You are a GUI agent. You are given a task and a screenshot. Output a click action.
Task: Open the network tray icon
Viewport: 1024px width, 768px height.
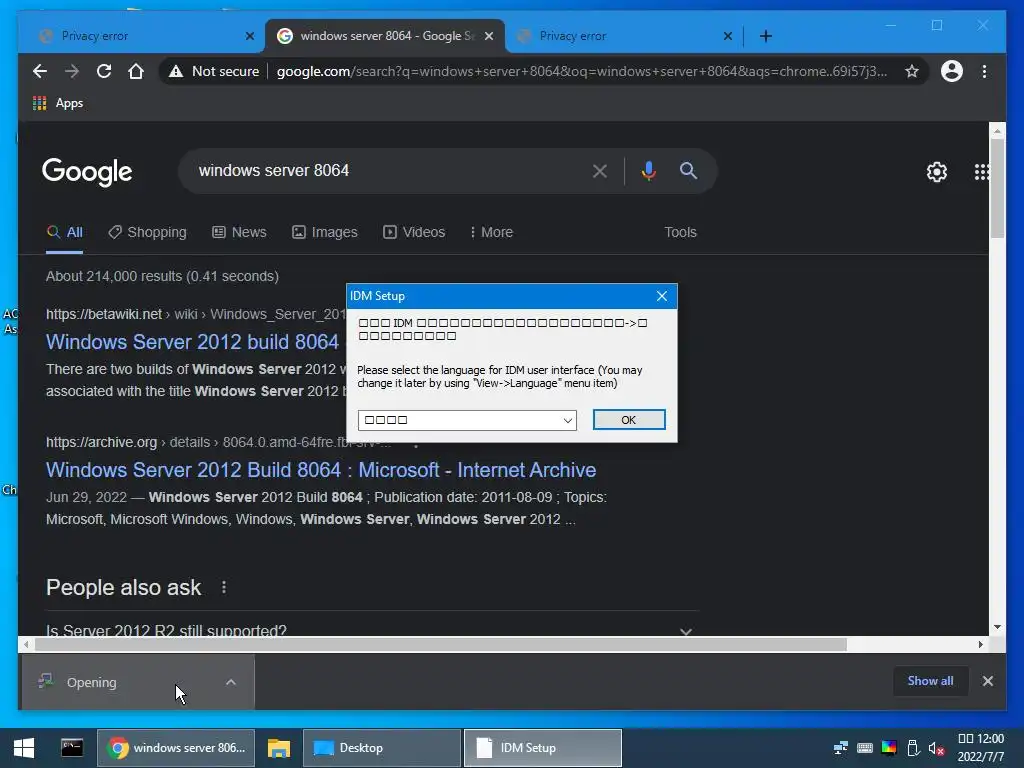pos(840,748)
